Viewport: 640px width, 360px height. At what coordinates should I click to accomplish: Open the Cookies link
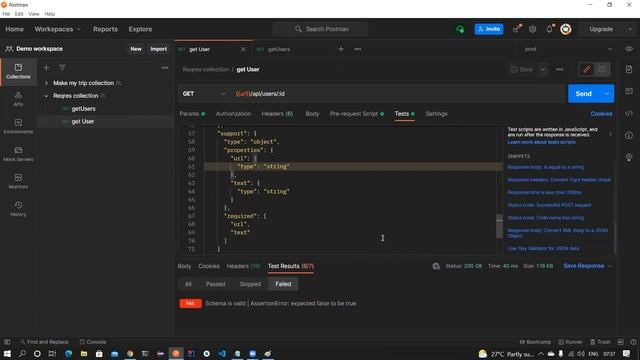pyautogui.click(x=601, y=114)
